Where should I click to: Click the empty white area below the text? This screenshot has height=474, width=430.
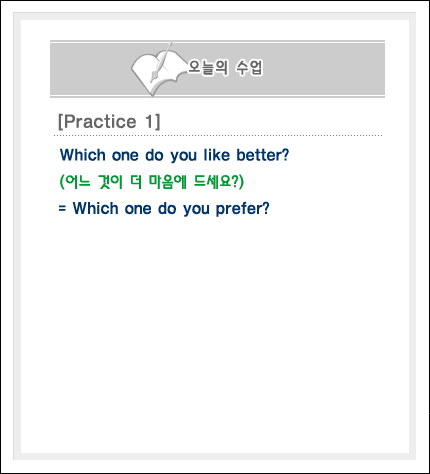click(215, 333)
